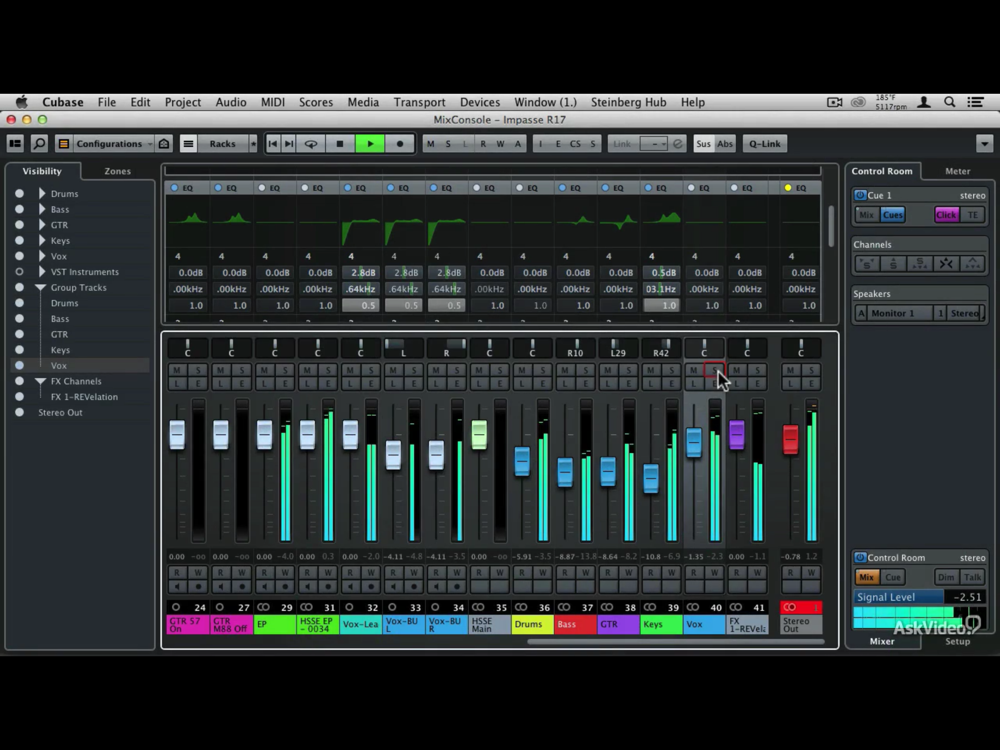Toggle visibility of the Drums track
This screenshot has height=750, width=1000.
coord(20,193)
